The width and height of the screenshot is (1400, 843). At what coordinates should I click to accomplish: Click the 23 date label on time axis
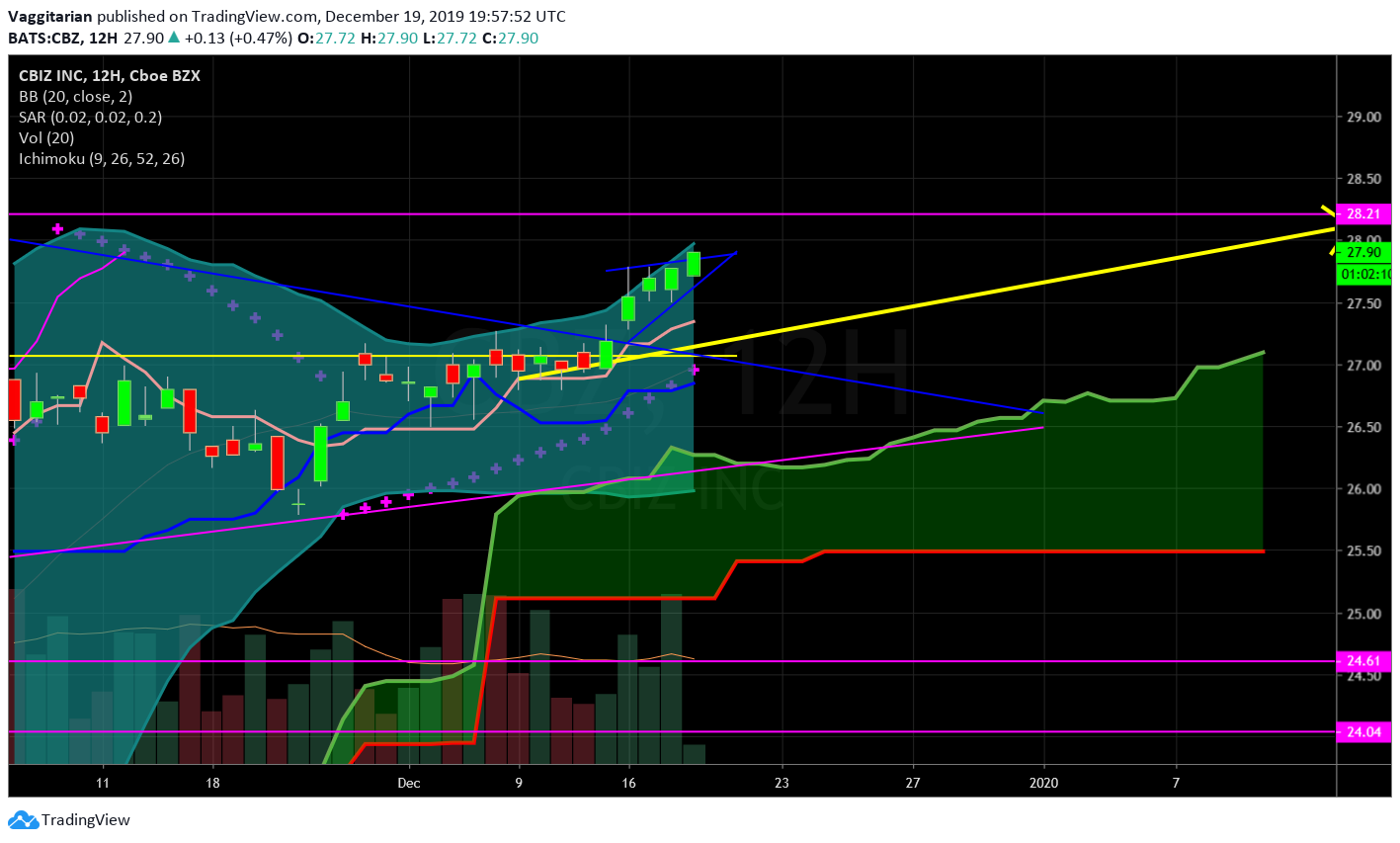click(782, 784)
